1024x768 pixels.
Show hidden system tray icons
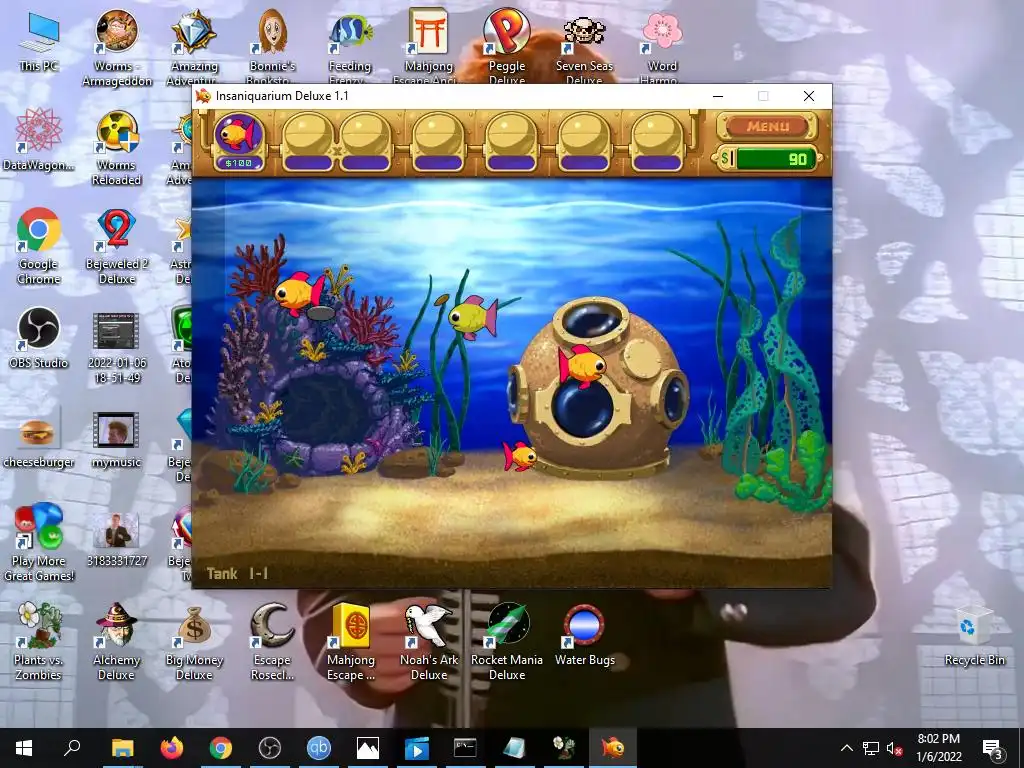point(846,748)
